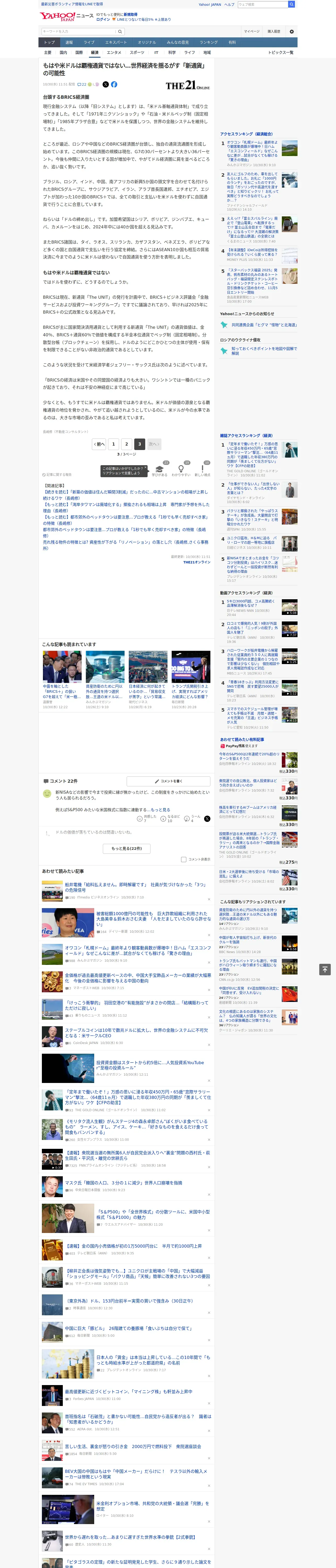Focus the キーワードを入力 search field

[79, 32]
